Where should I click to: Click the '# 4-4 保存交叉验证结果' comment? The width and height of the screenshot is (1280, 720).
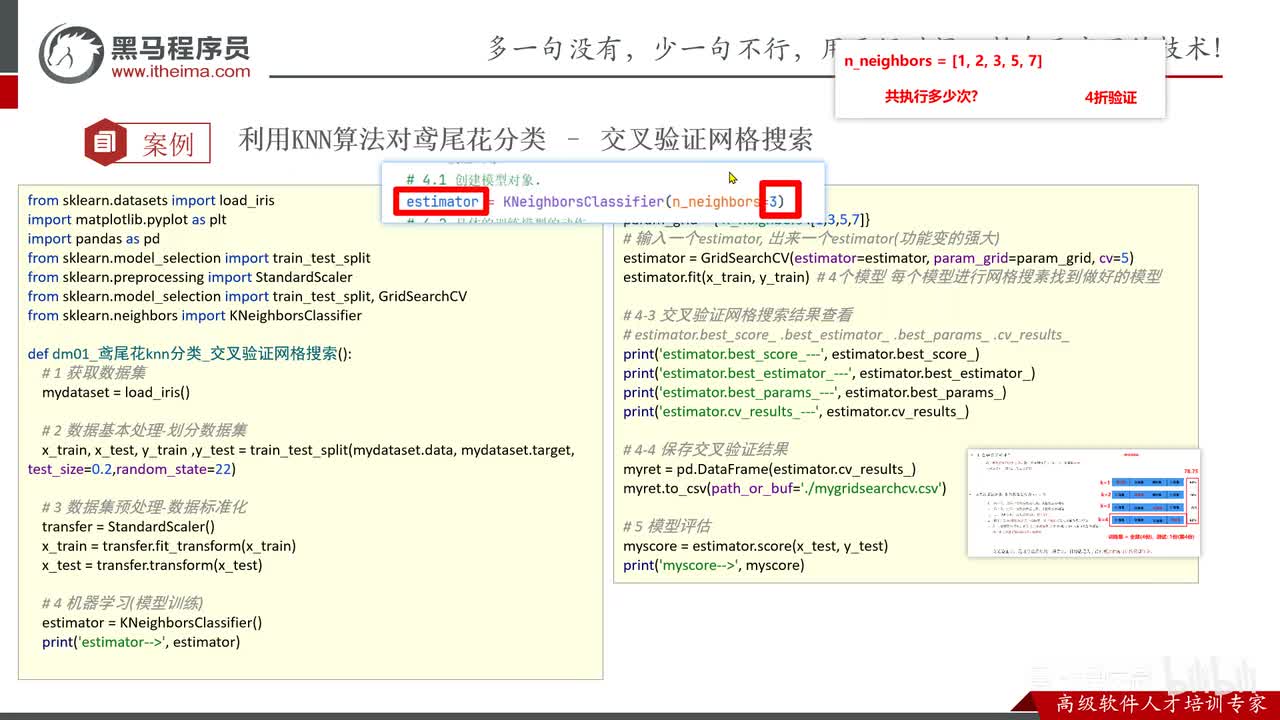click(x=706, y=450)
